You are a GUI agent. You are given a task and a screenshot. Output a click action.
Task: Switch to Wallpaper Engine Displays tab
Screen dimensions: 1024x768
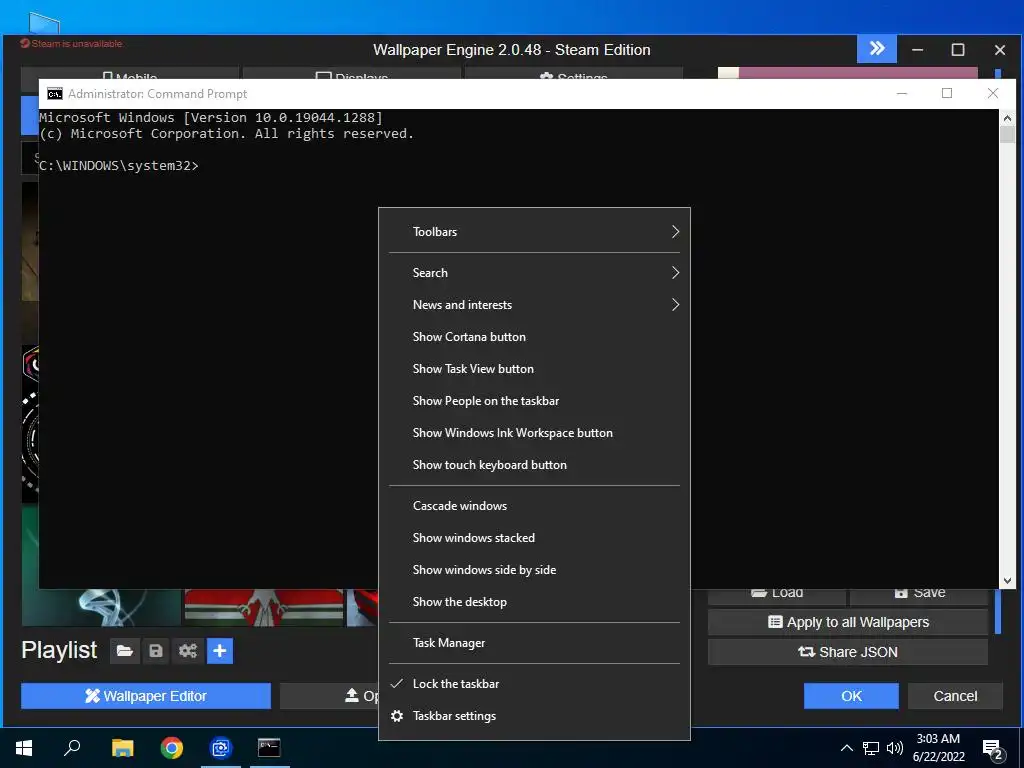pos(352,73)
